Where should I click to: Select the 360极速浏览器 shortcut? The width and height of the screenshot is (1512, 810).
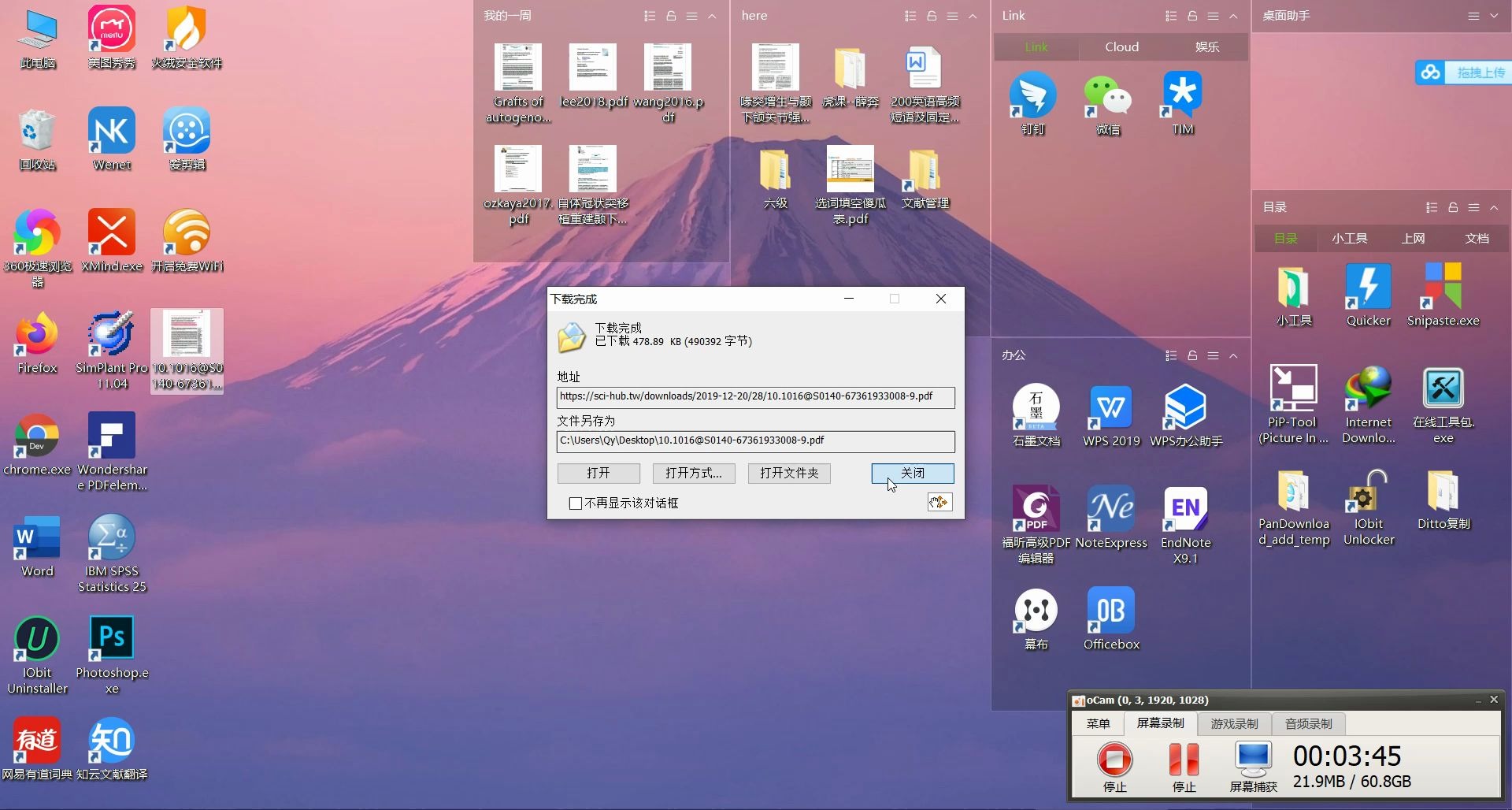[37, 248]
